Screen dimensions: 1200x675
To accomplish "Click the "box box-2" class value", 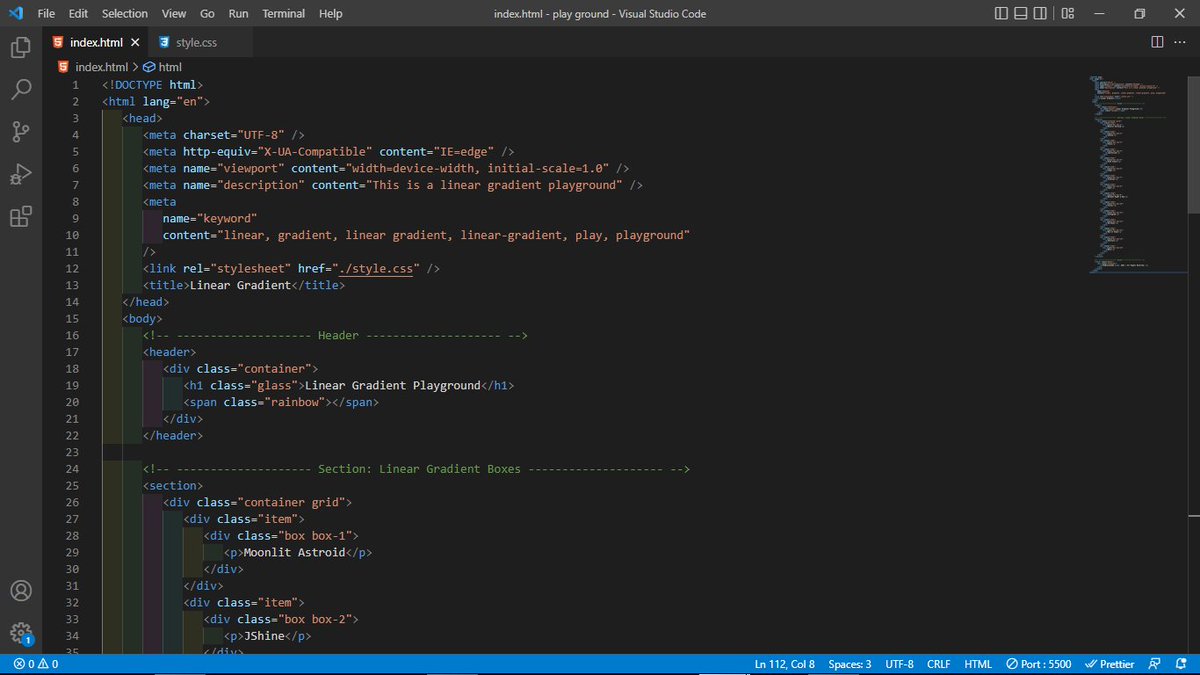I will (315, 619).
